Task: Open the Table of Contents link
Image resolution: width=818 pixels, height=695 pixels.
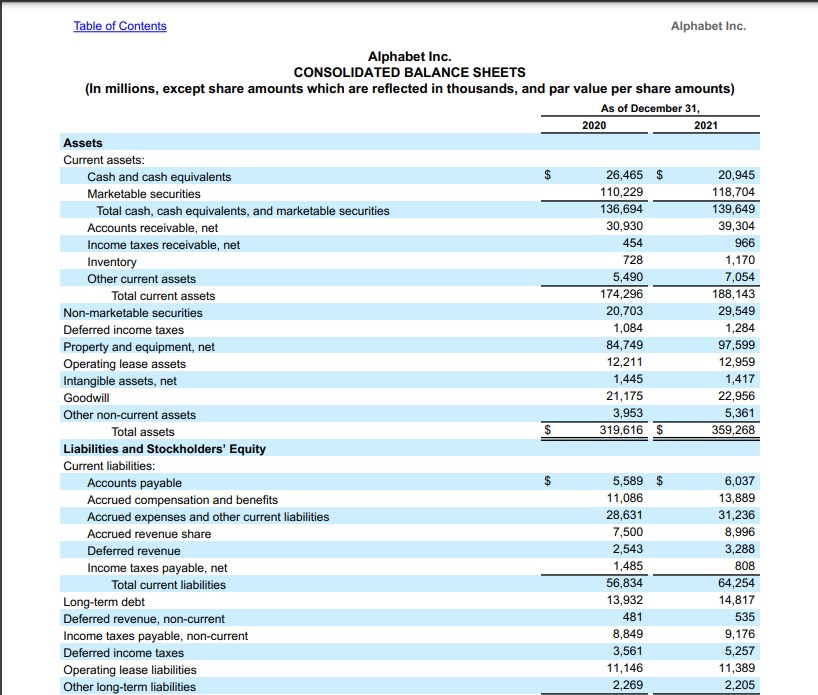Action: [x=120, y=26]
